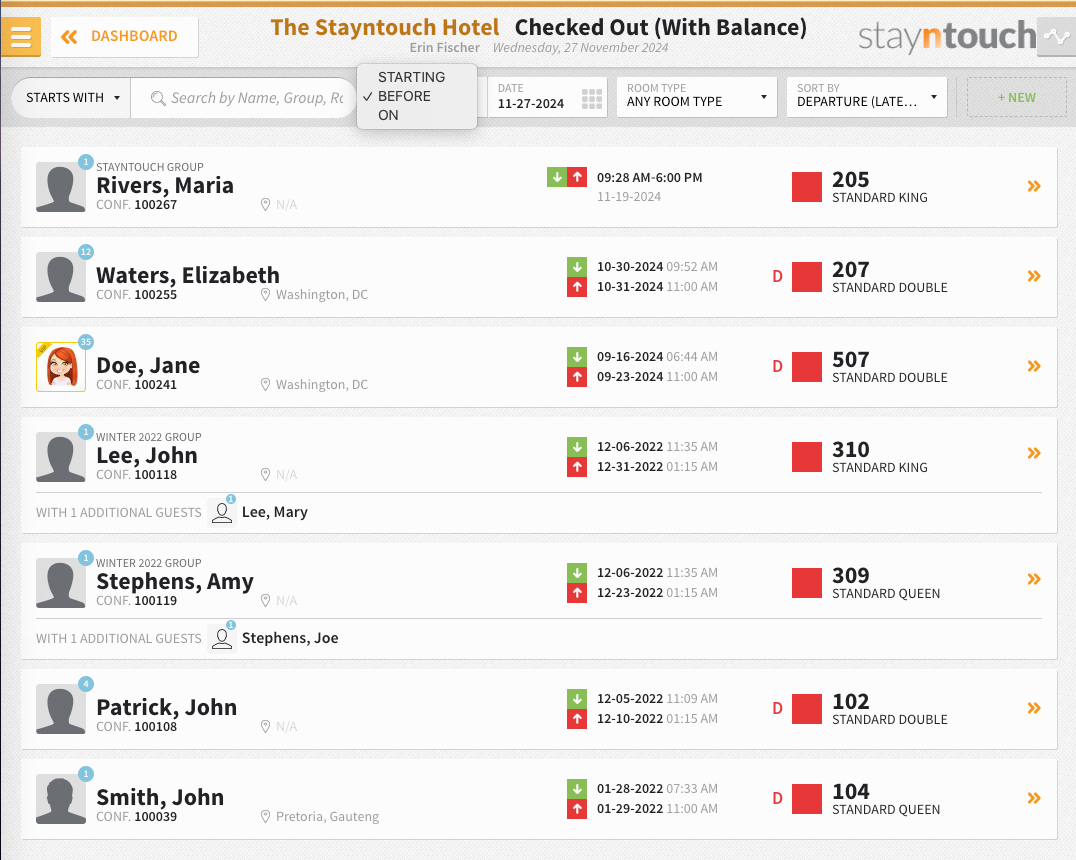Select additional guest Stephens, Joe
The height and width of the screenshot is (860, 1076).
point(290,638)
